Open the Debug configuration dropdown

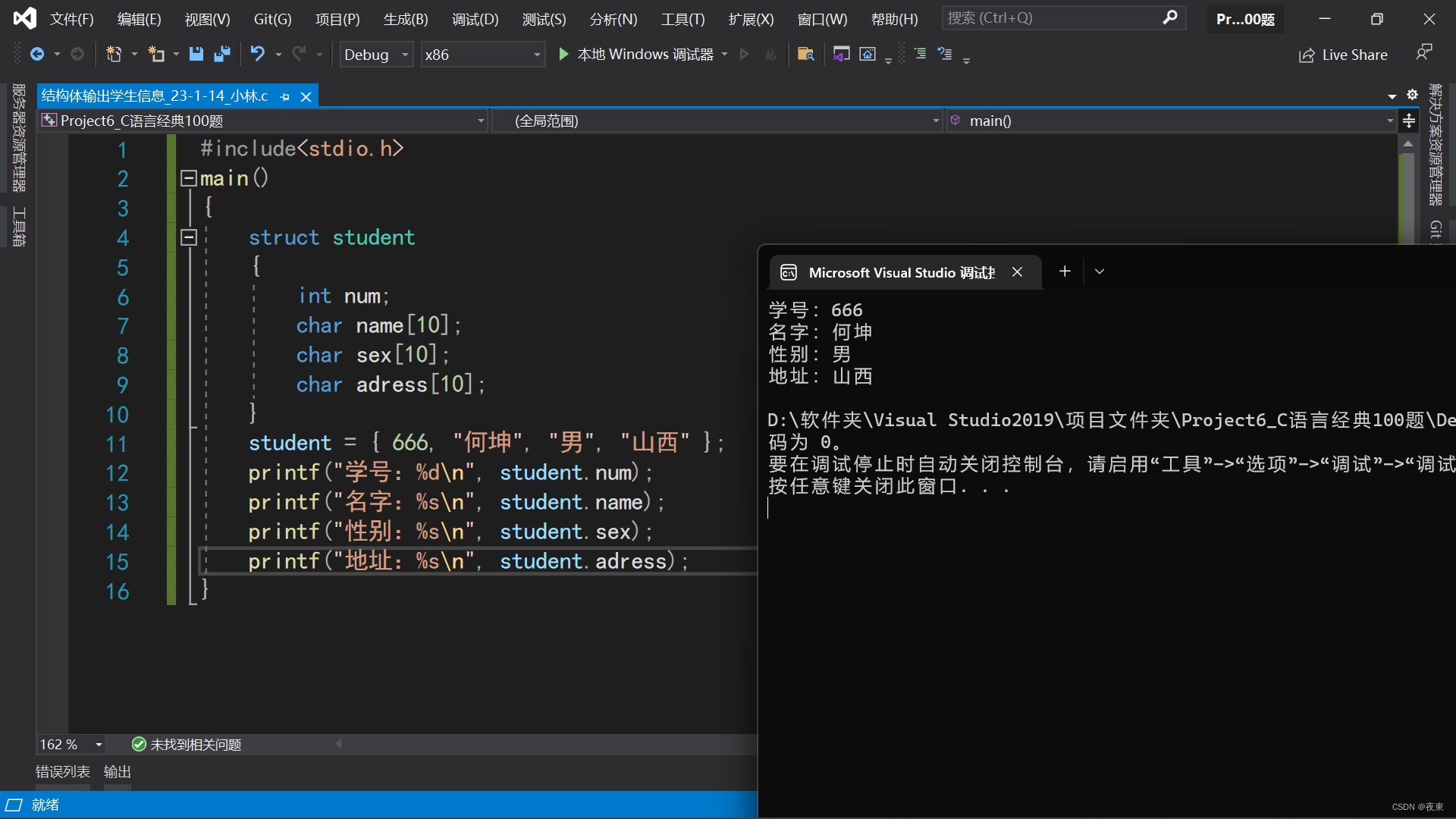coord(406,55)
